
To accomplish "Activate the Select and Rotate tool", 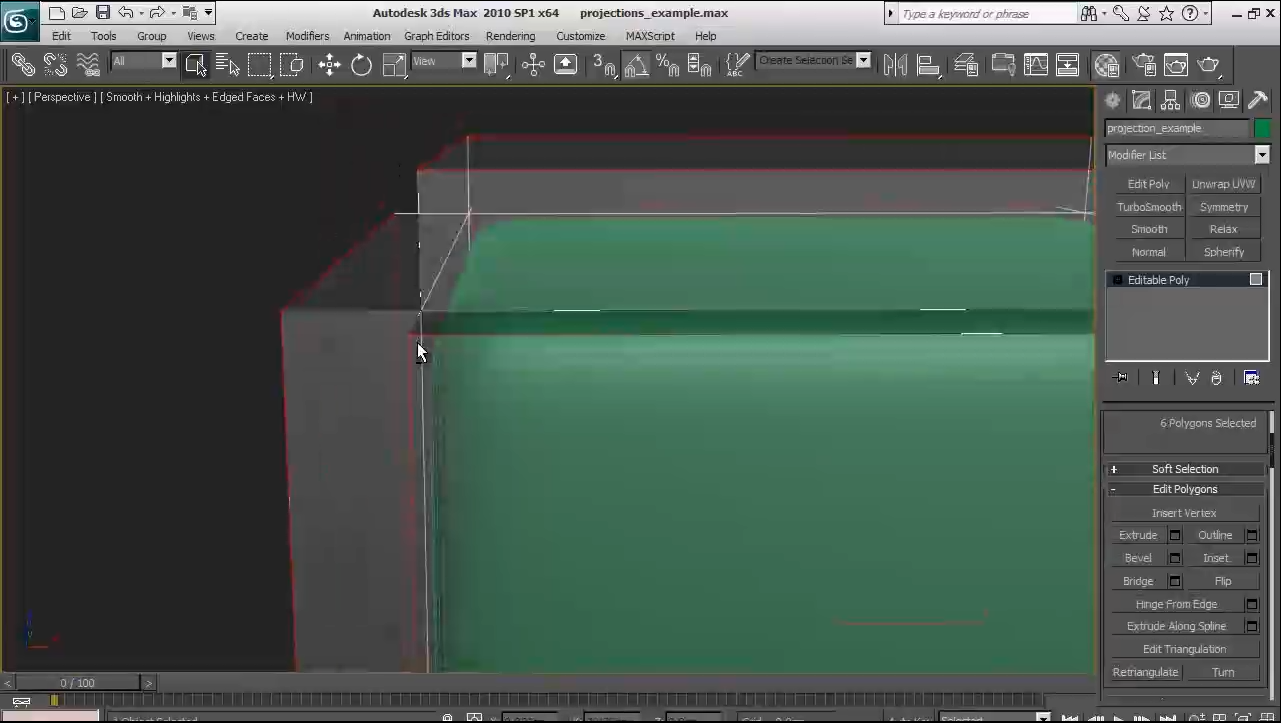I will (361, 65).
